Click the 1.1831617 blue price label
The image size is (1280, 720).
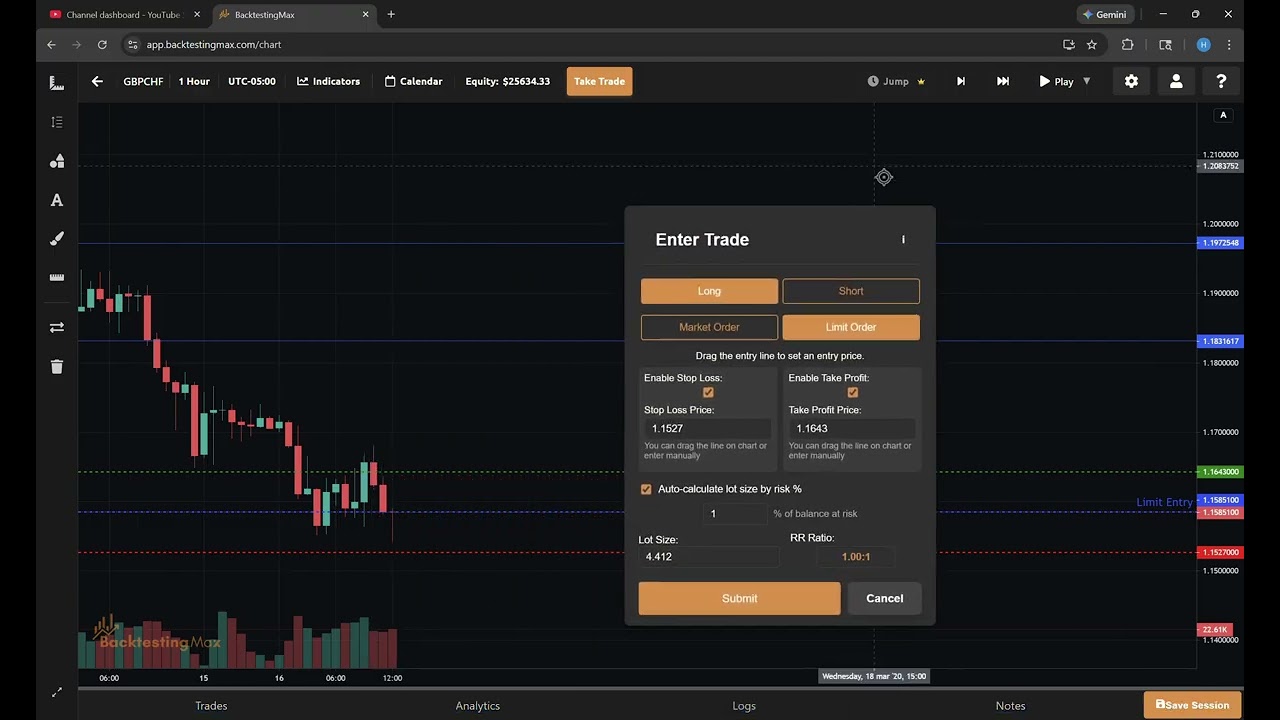point(1220,341)
